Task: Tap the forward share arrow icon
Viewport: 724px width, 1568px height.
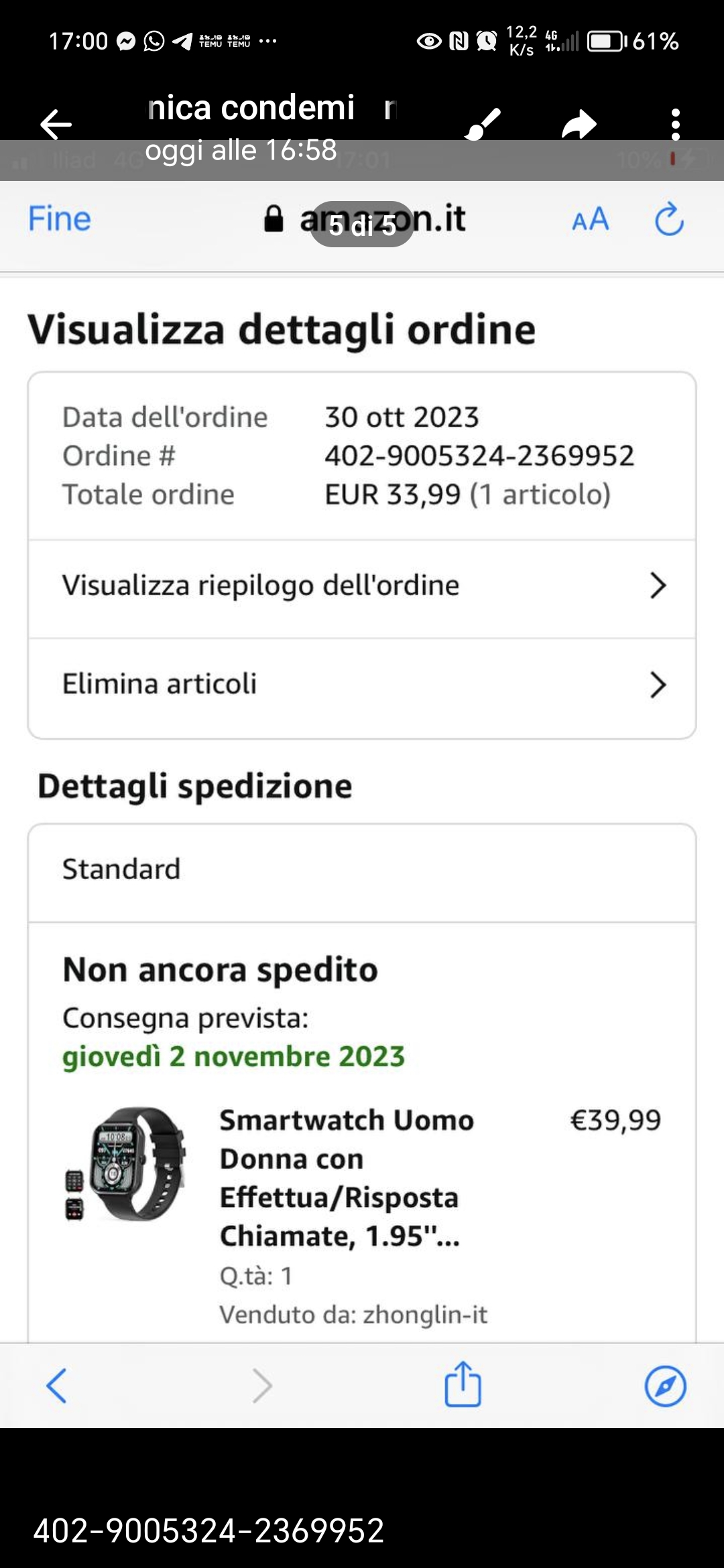Action: click(579, 124)
